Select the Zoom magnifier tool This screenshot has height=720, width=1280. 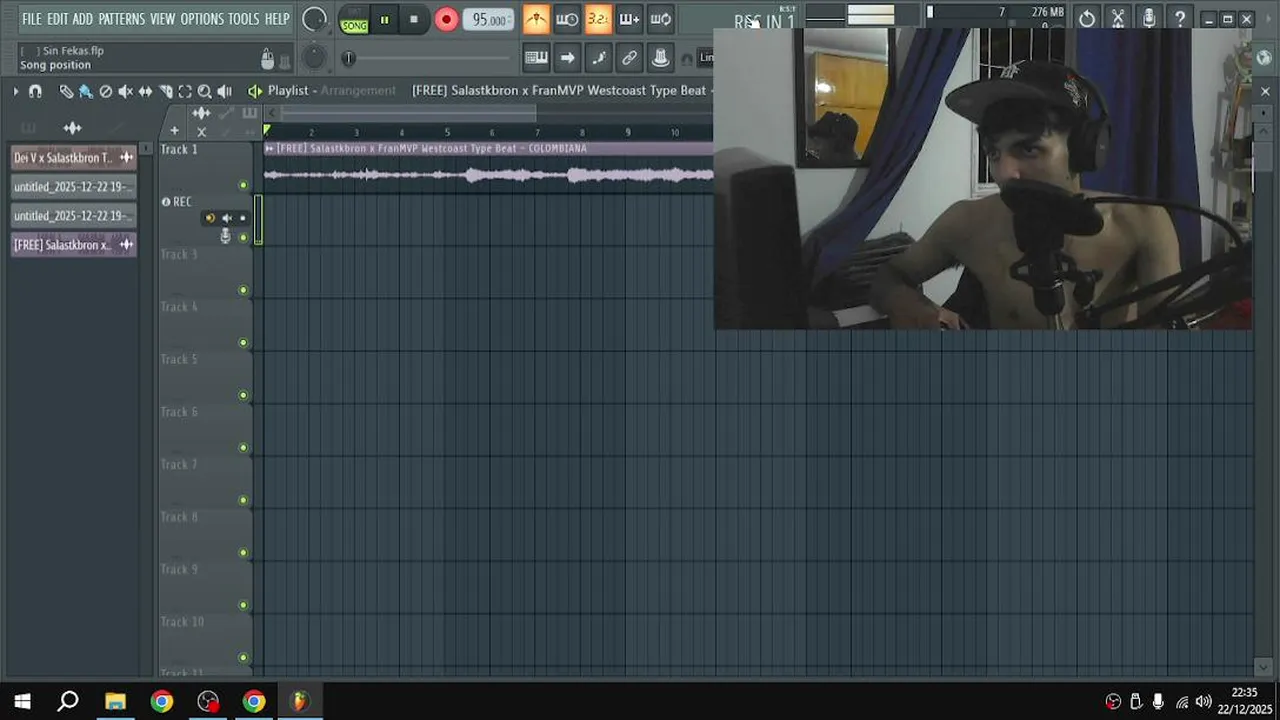[x=205, y=91]
